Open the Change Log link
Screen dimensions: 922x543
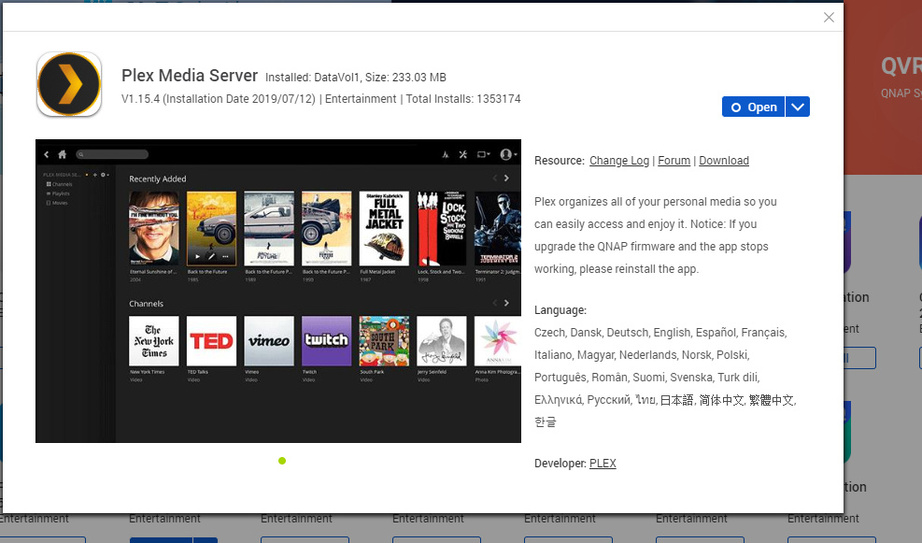point(619,161)
